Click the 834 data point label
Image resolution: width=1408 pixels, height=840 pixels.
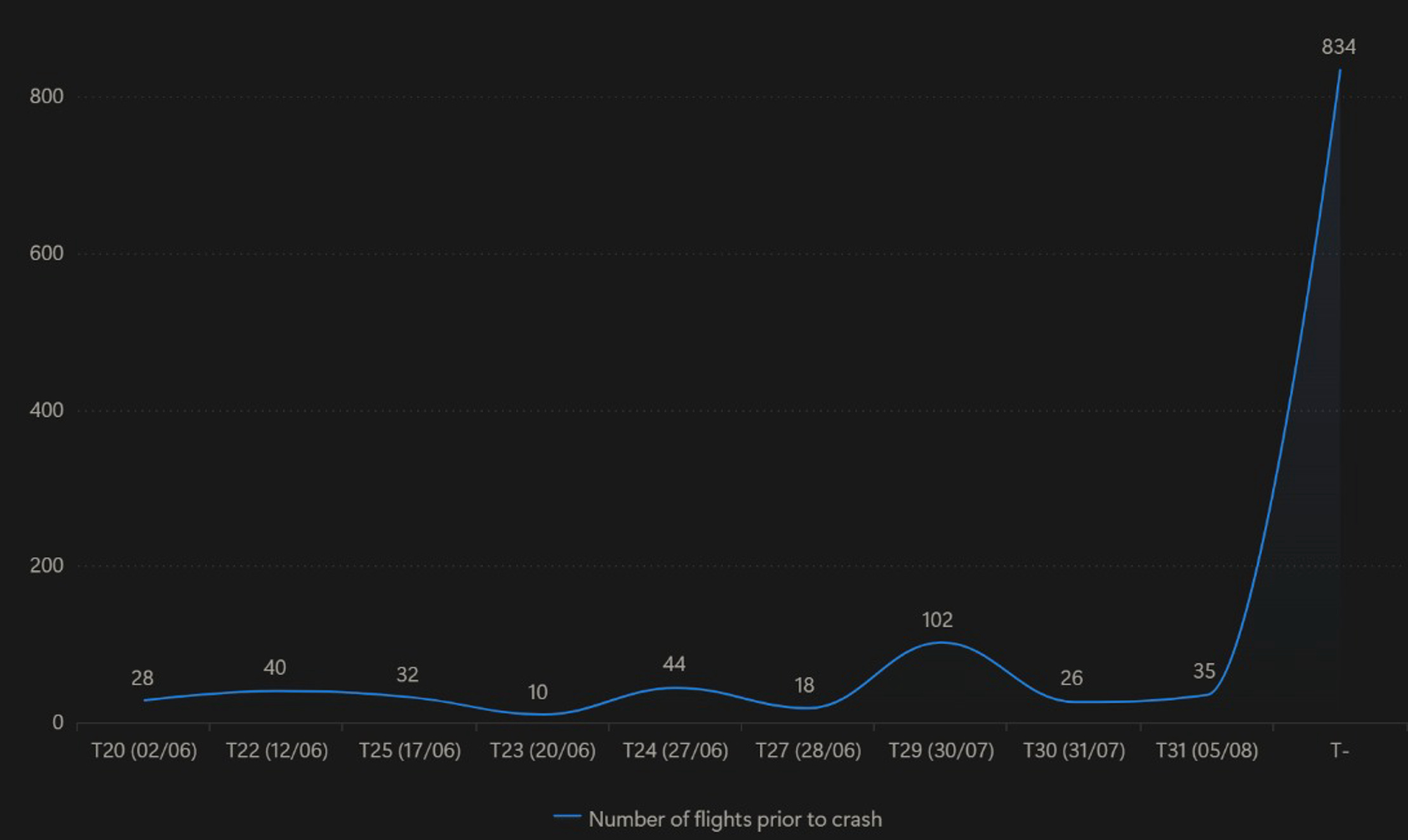1338,47
